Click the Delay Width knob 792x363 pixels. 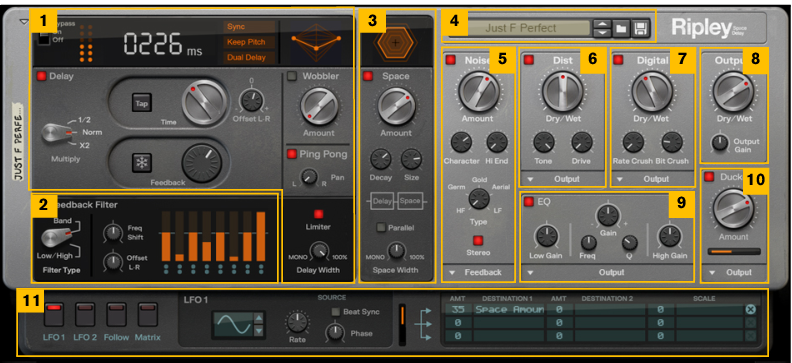318,250
